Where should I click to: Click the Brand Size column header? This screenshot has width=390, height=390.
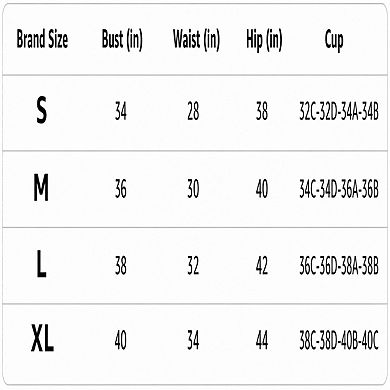pos(42,39)
